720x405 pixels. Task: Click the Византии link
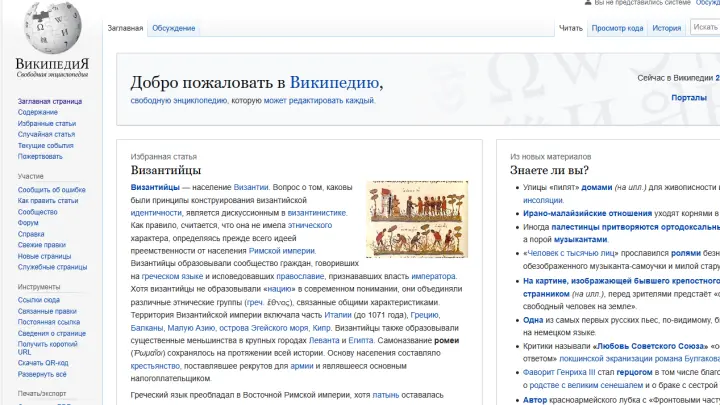coord(251,187)
